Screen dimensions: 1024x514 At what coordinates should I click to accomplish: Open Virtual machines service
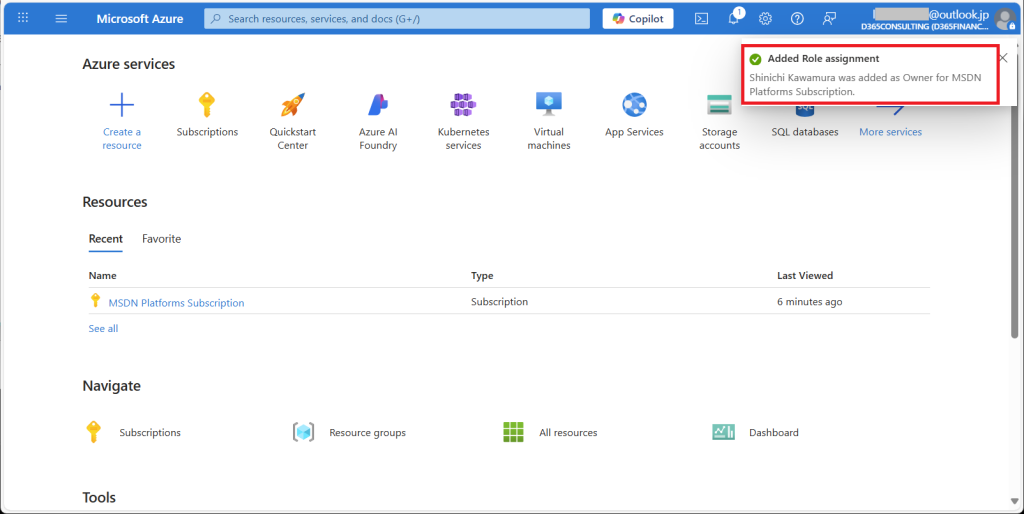tap(549, 105)
